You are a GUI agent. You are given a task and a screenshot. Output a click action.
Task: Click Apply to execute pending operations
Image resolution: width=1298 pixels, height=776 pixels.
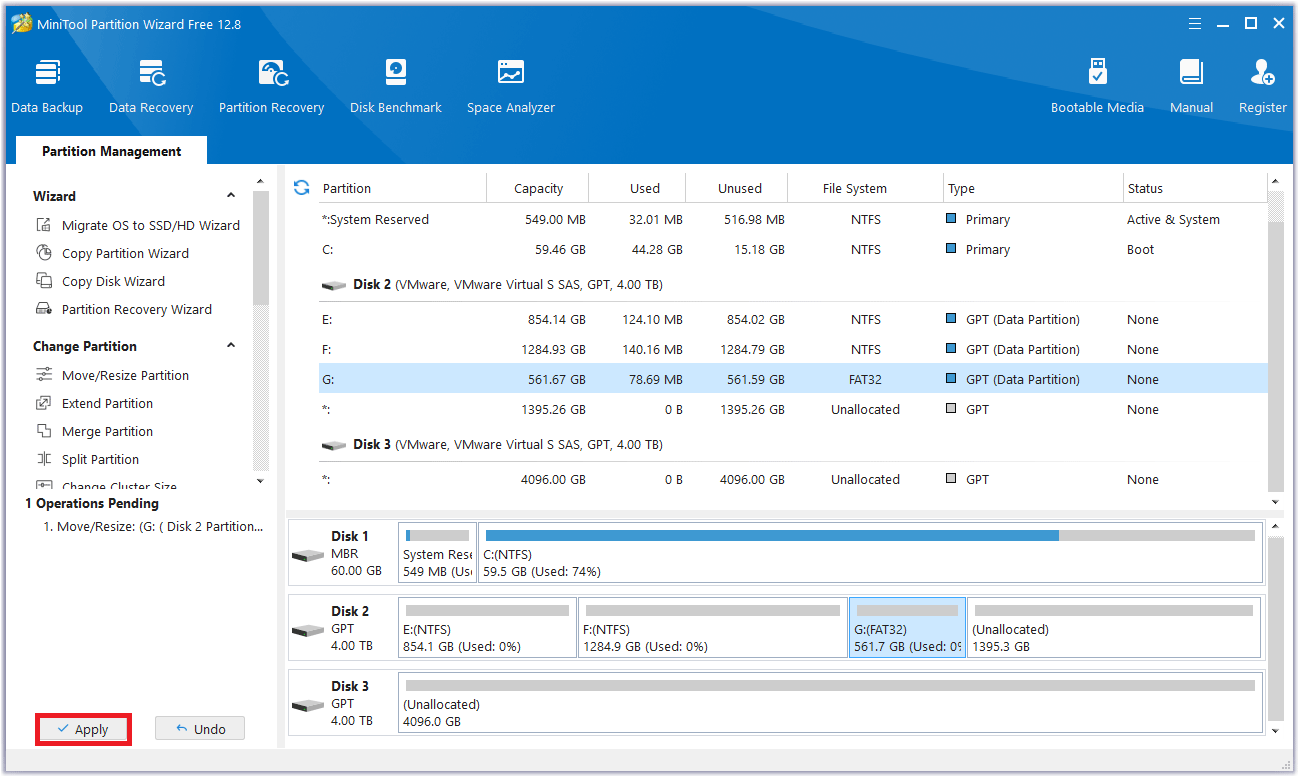point(83,729)
